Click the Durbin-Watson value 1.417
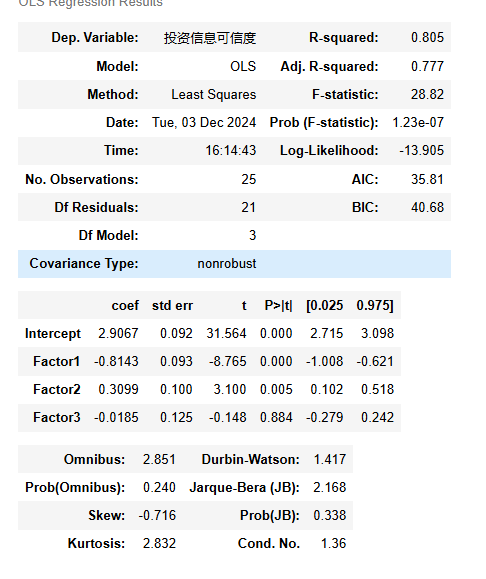Image resolution: width=486 pixels, height=579 pixels. (330, 460)
